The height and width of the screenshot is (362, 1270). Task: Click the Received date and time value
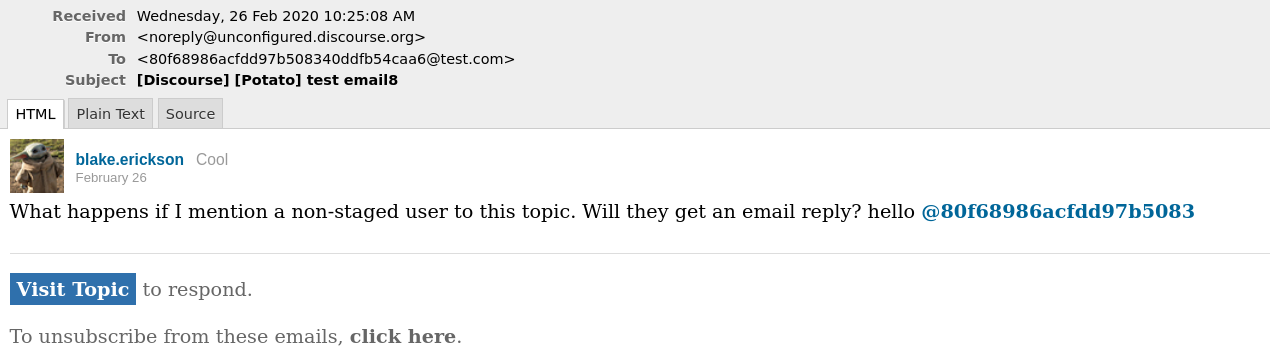point(276,16)
